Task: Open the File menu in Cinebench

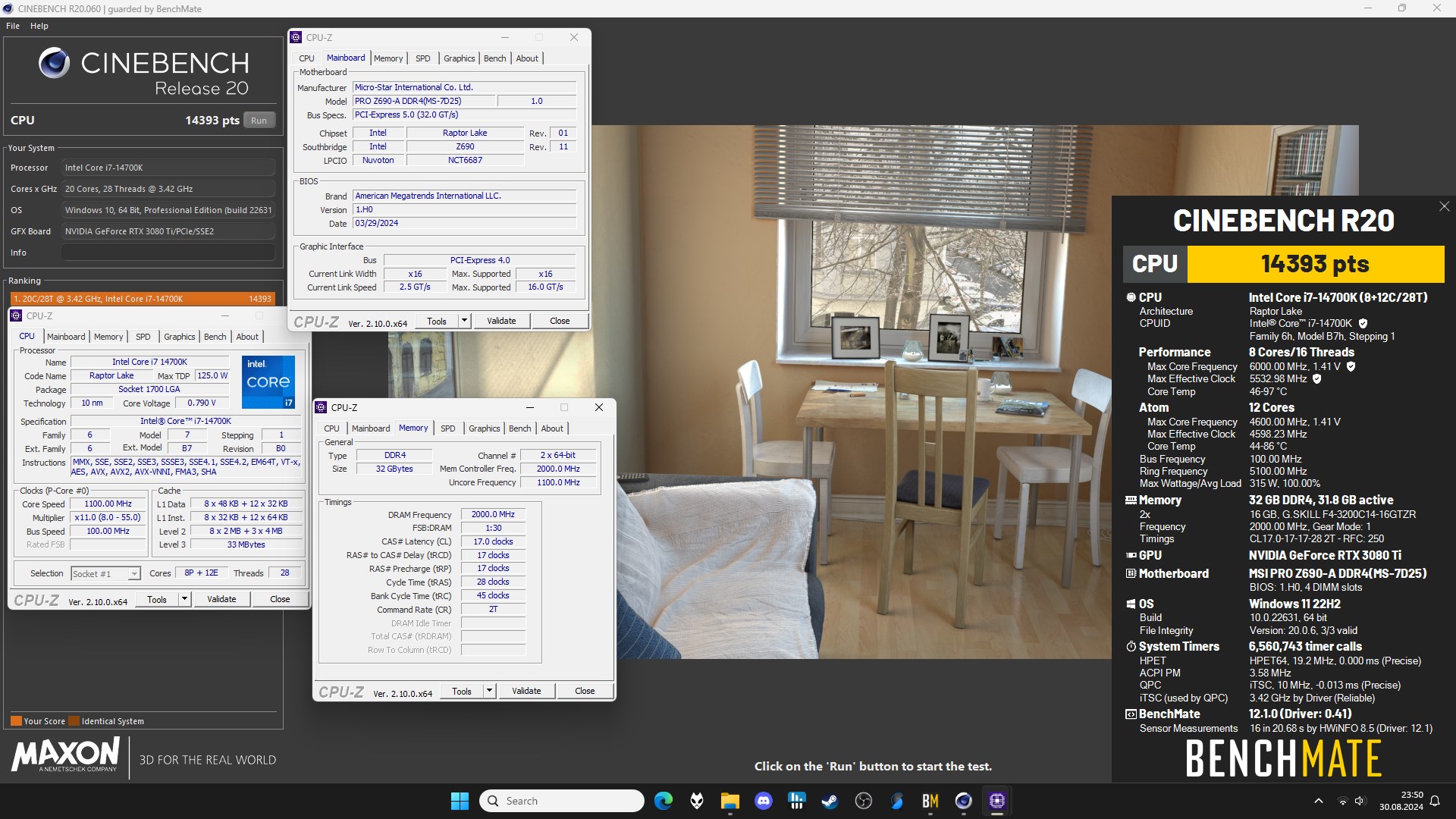Action: [x=13, y=26]
